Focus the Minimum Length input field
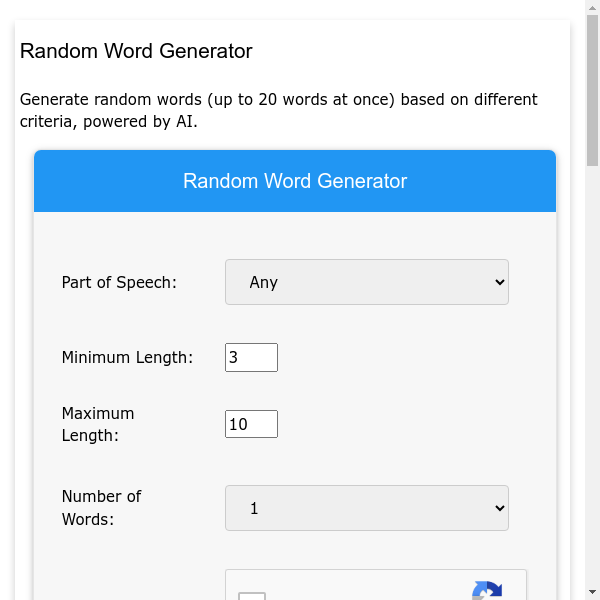Image resolution: width=600 pixels, height=600 pixels. (x=251, y=357)
